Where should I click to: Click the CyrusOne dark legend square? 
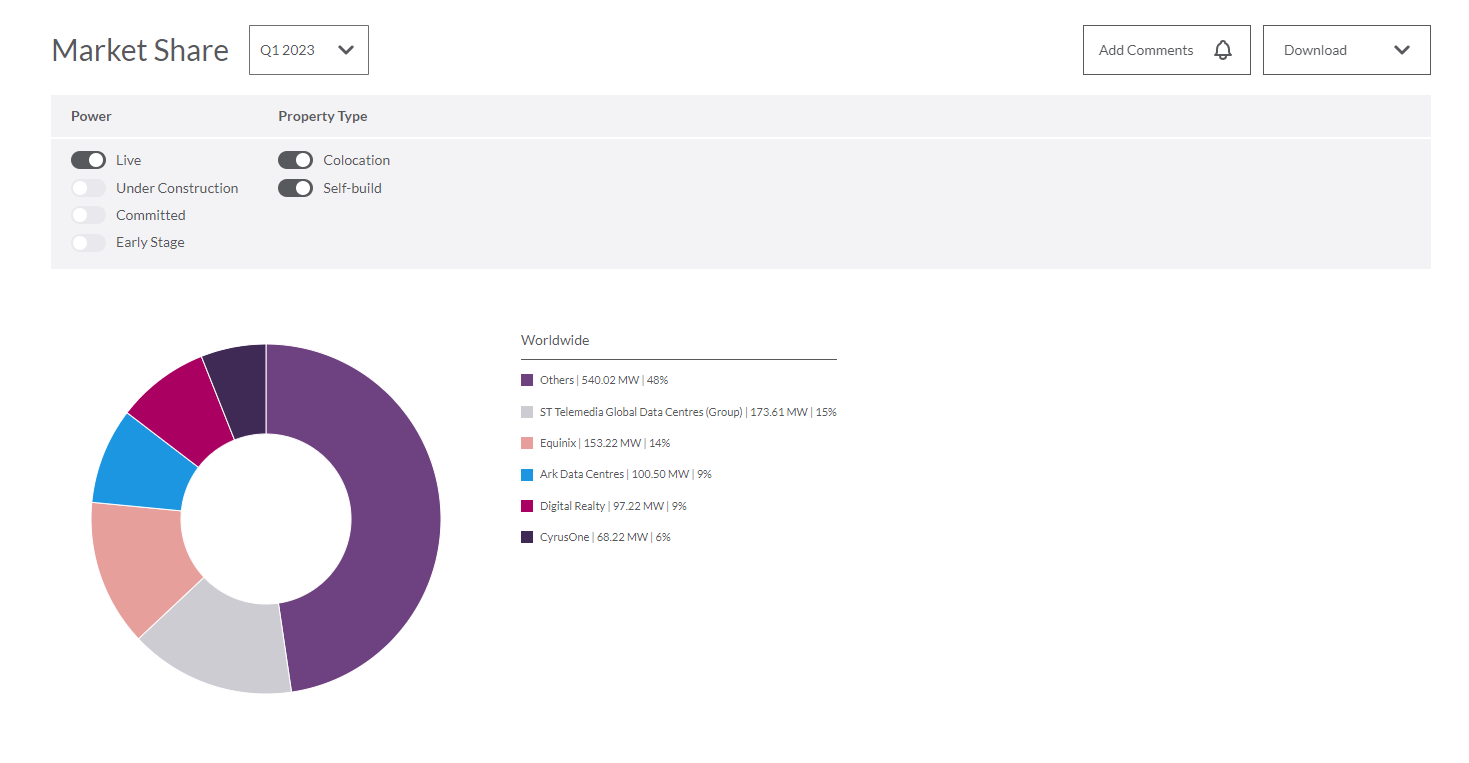click(527, 537)
